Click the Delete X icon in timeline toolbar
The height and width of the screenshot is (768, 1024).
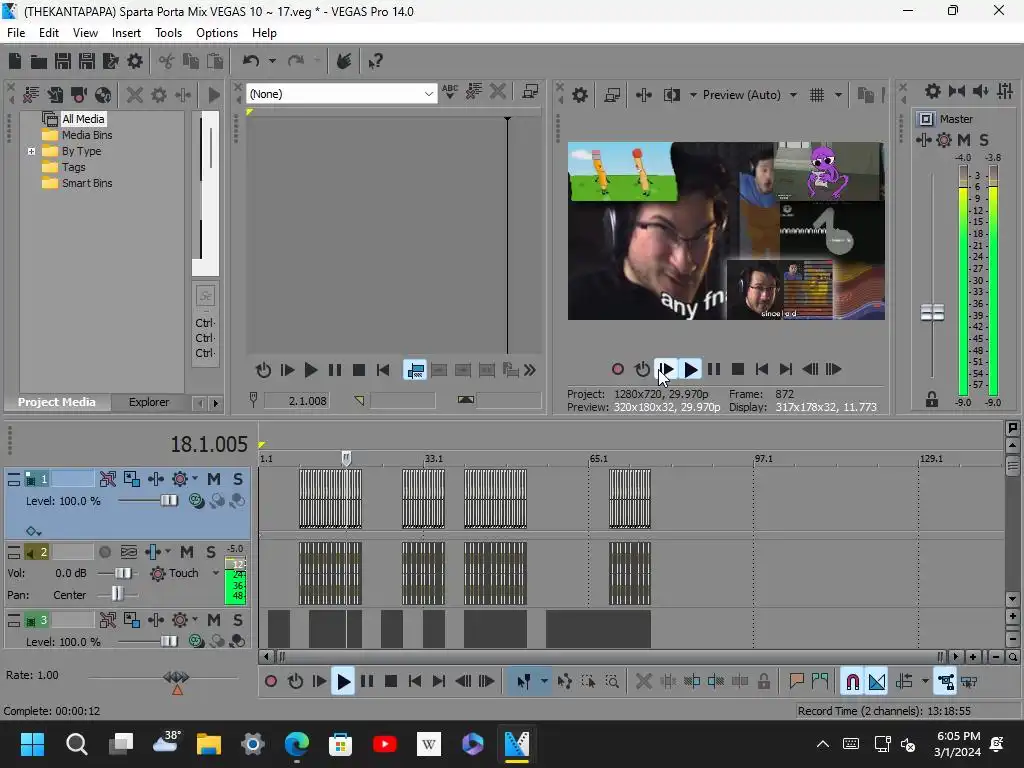[x=643, y=682]
